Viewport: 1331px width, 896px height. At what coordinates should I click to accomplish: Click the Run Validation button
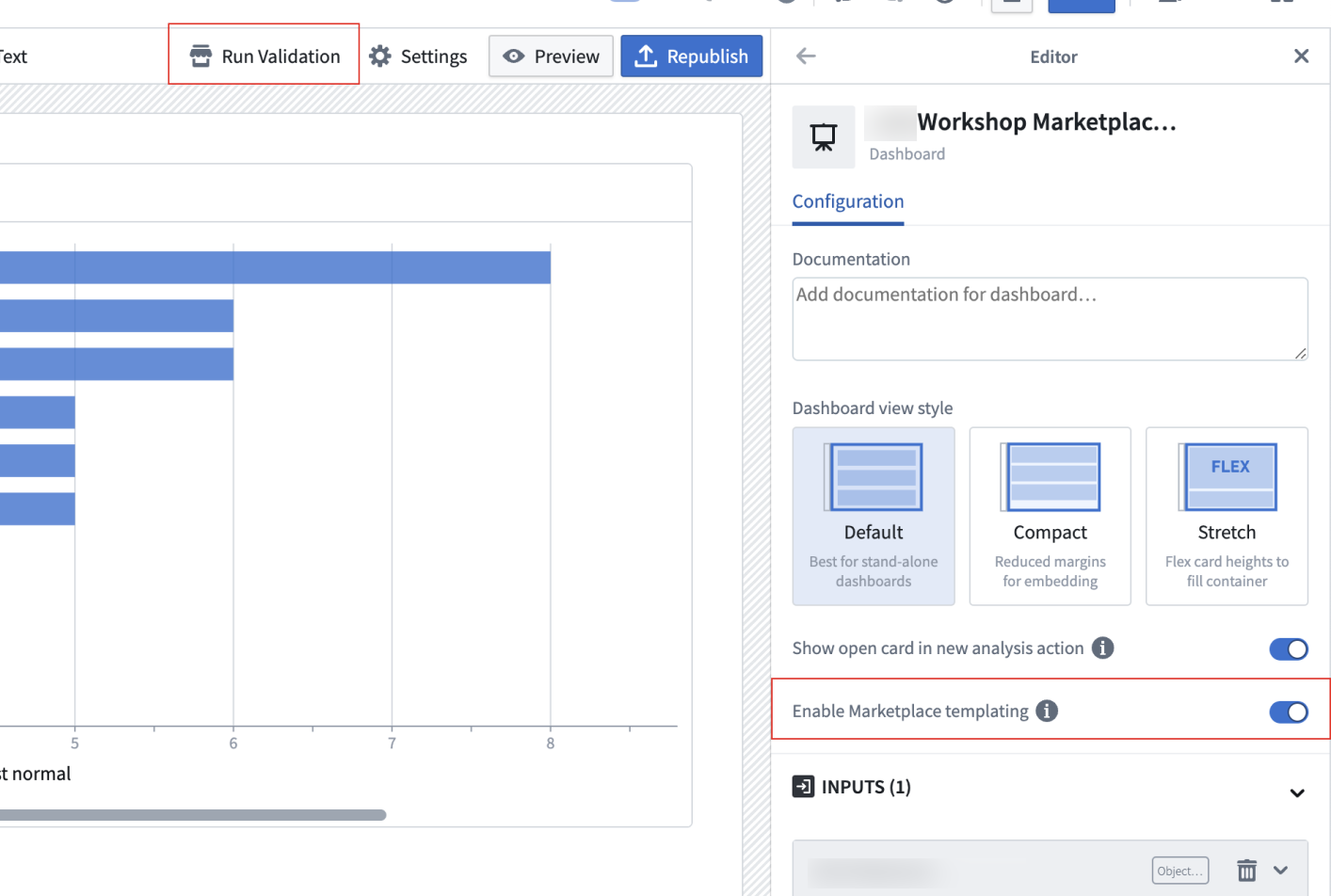pos(265,56)
